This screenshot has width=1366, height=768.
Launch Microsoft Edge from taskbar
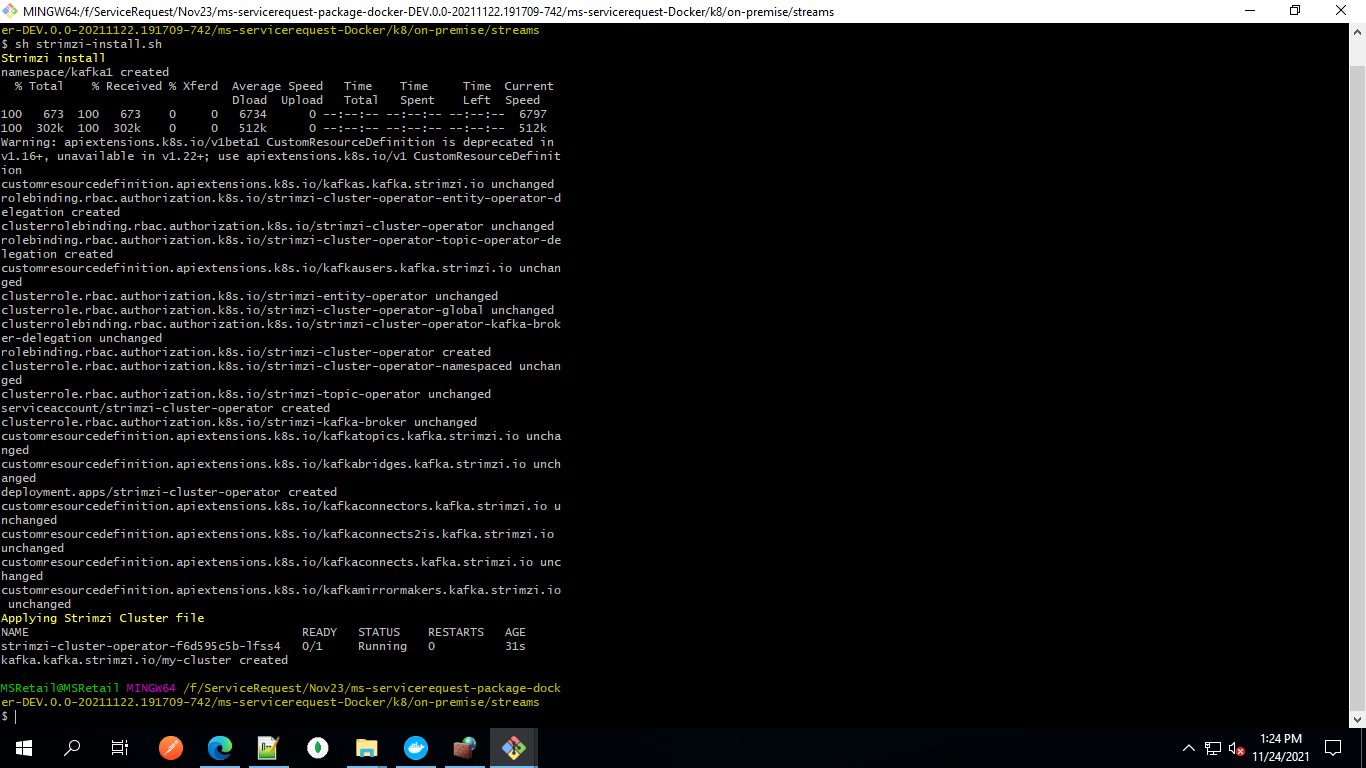click(x=220, y=747)
